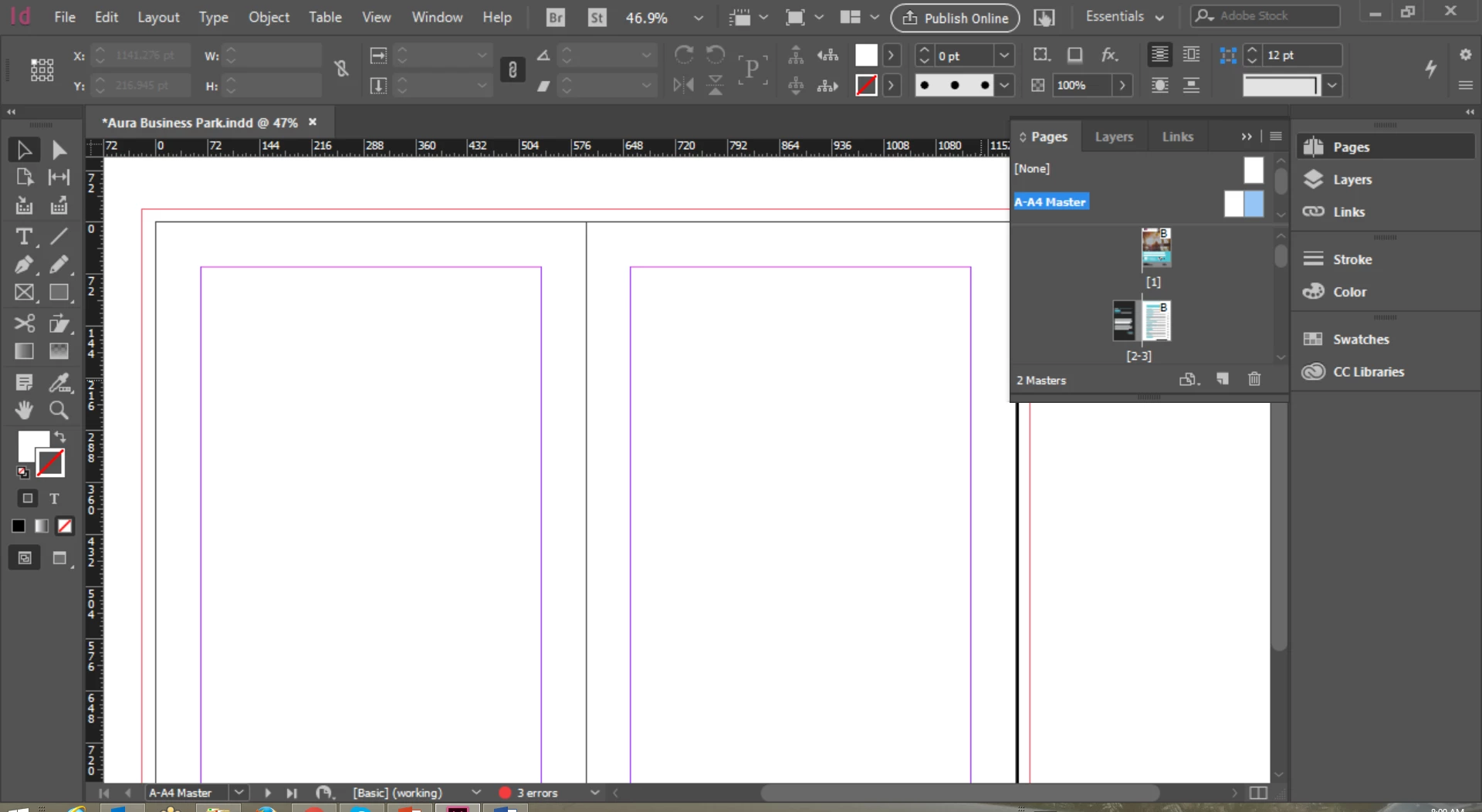This screenshot has height=812, width=1482.
Task: Select the Eyedropper tool
Action: click(59, 382)
